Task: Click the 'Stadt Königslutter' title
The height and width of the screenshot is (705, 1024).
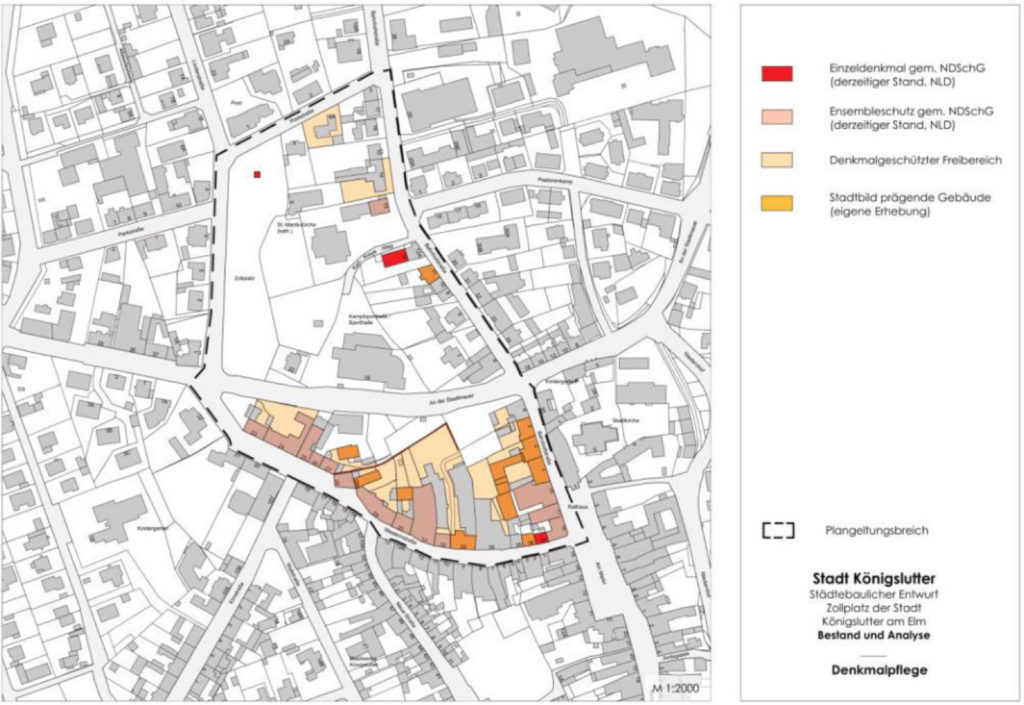Action: (x=875, y=579)
